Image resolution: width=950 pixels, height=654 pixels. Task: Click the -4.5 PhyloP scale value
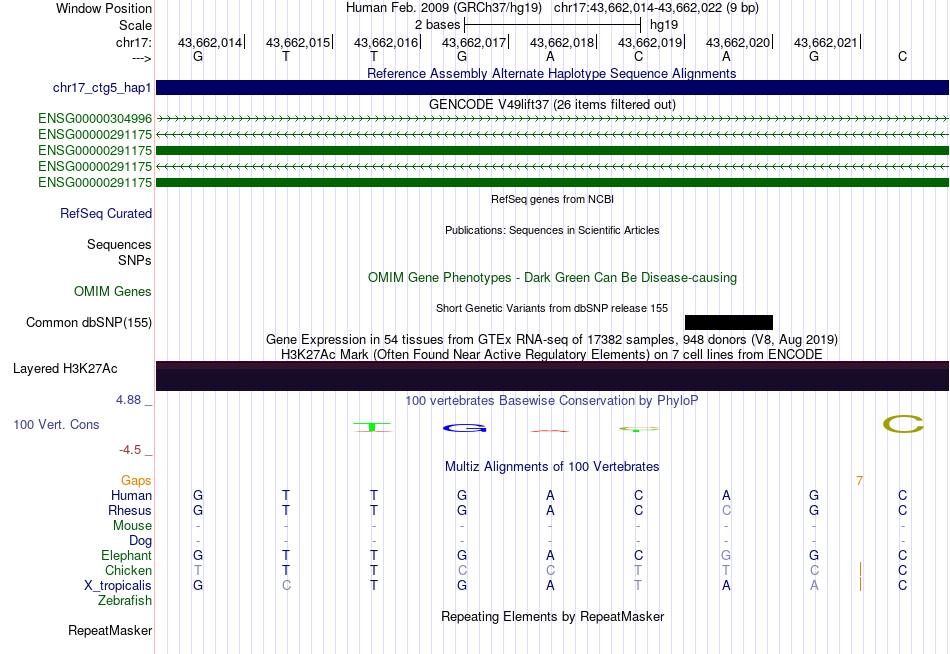pos(130,450)
